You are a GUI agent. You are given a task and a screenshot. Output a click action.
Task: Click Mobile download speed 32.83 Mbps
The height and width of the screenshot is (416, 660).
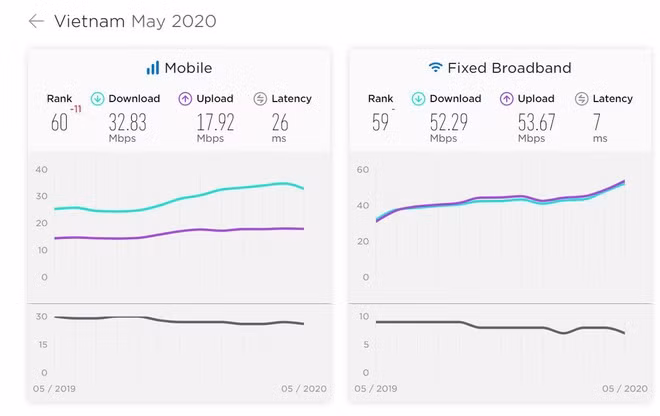tap(127, 123)
